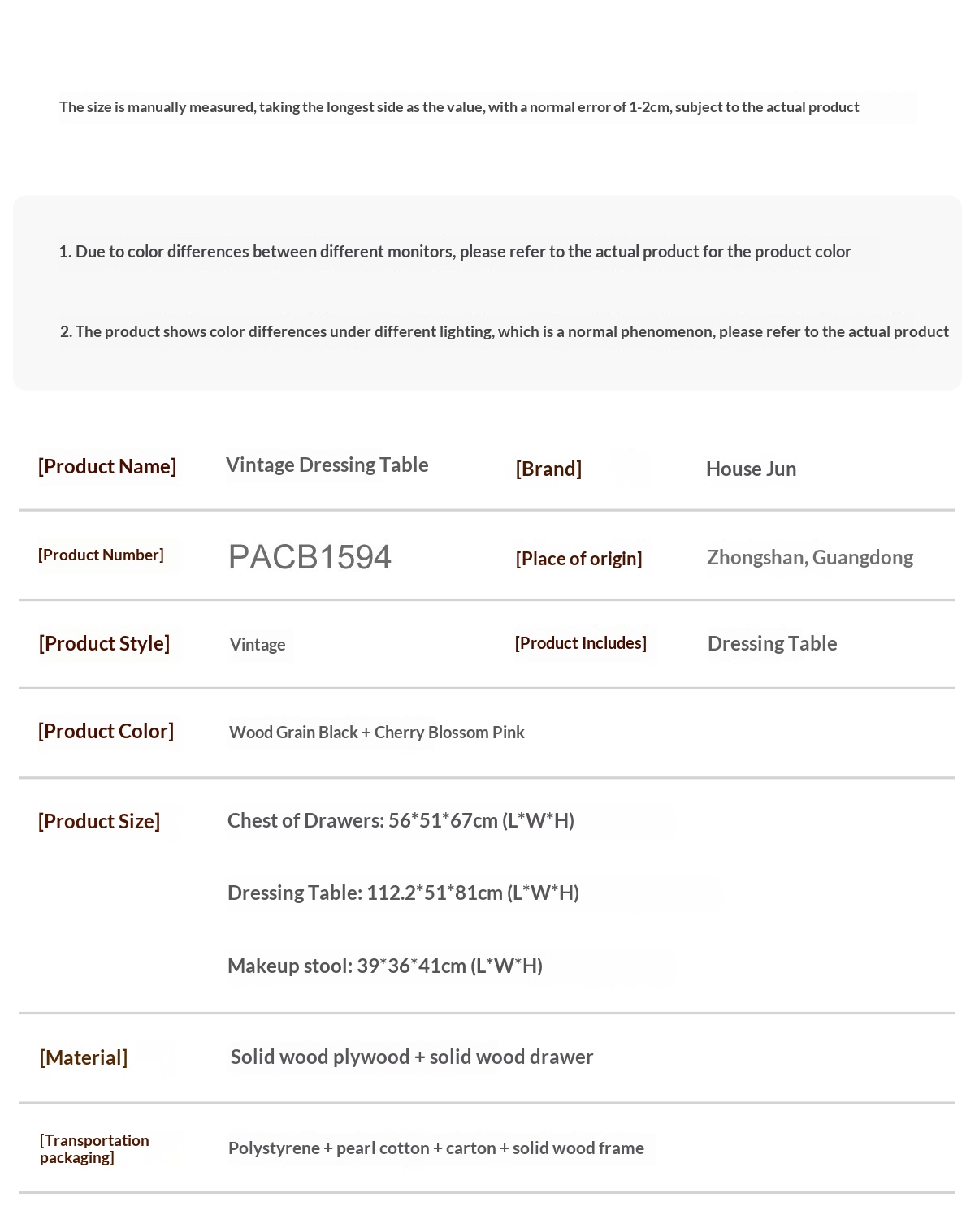975x1232 pixels.
Task: Click the Chest of Drawers dimensions line
Action: tap(401, 821)
